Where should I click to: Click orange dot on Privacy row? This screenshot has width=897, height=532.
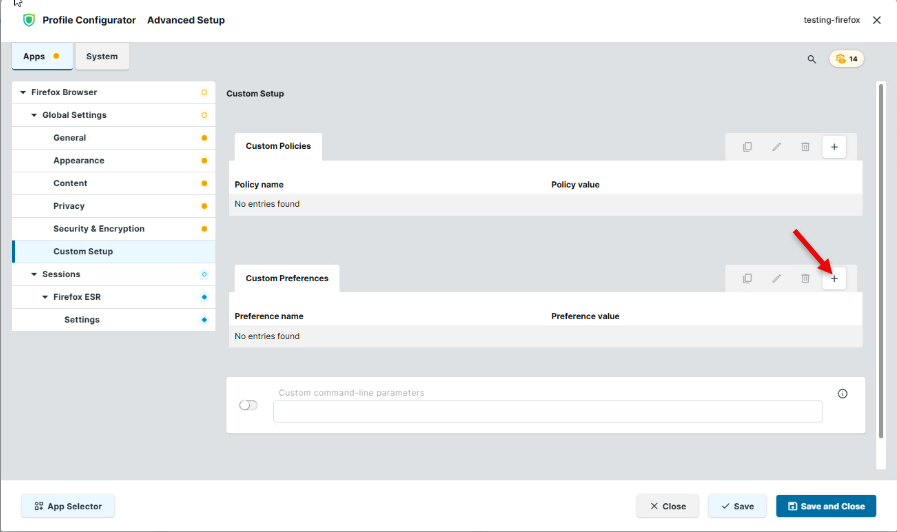[x=204, y=206]
